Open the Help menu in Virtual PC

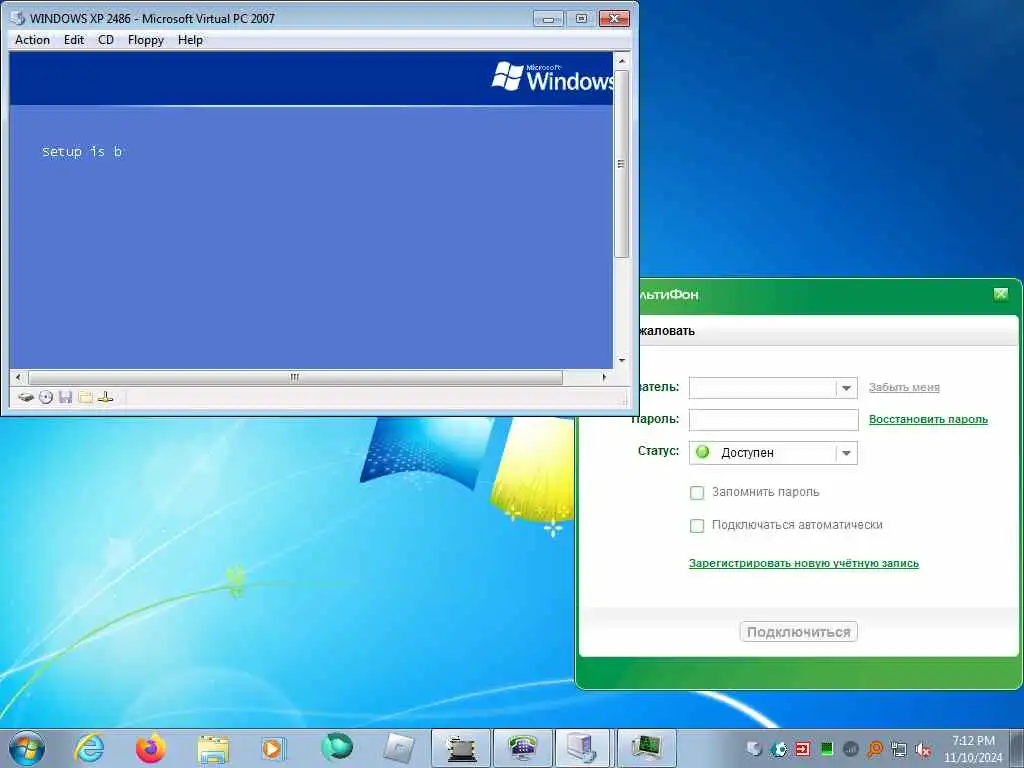190,40
